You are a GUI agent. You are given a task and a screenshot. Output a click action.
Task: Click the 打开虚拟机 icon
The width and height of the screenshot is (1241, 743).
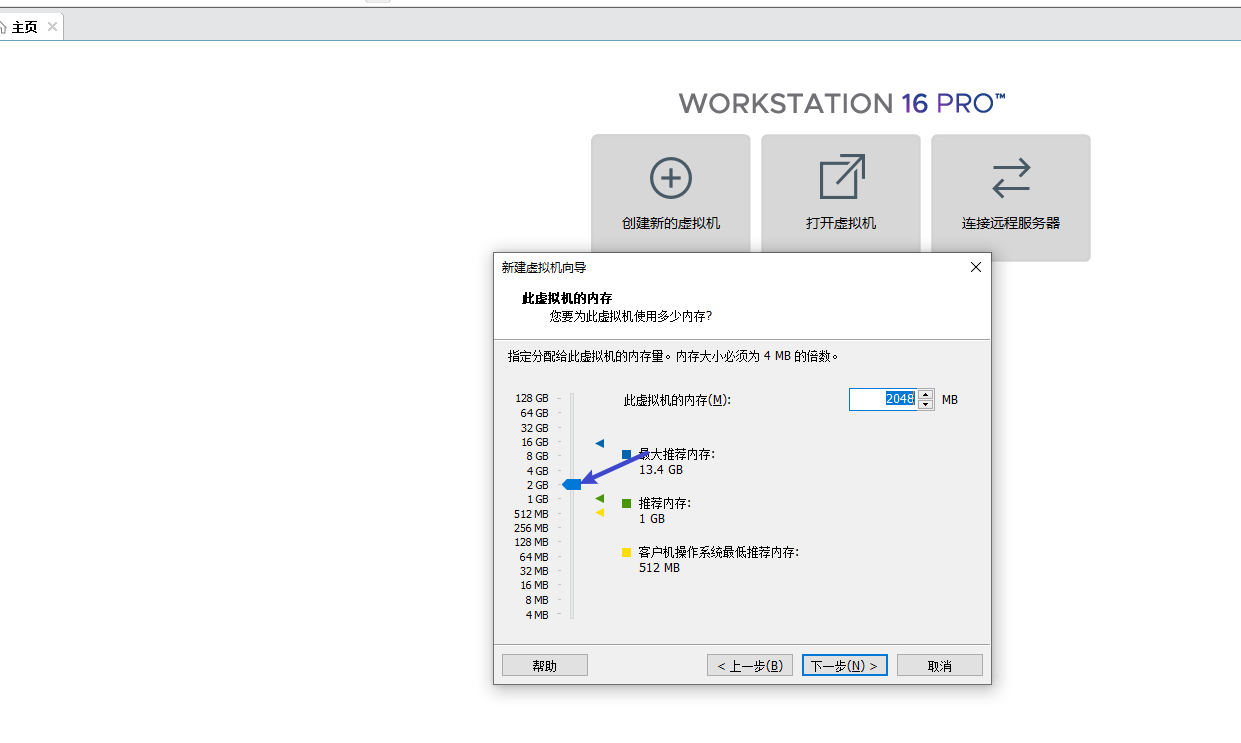point(841,177)
